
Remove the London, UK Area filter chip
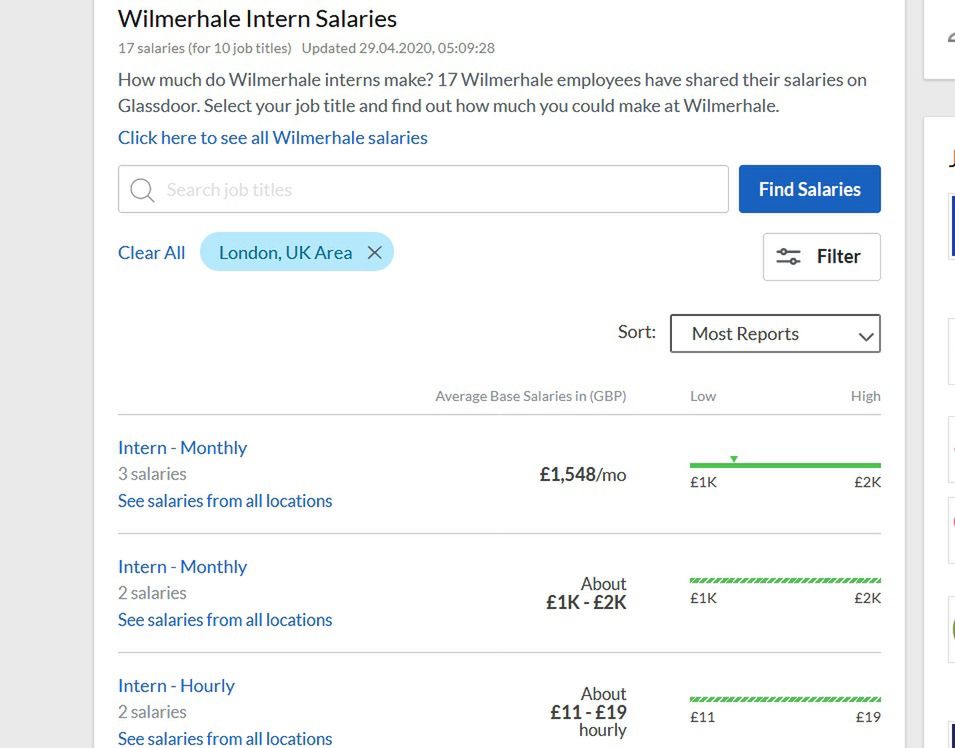click(375, 252)
